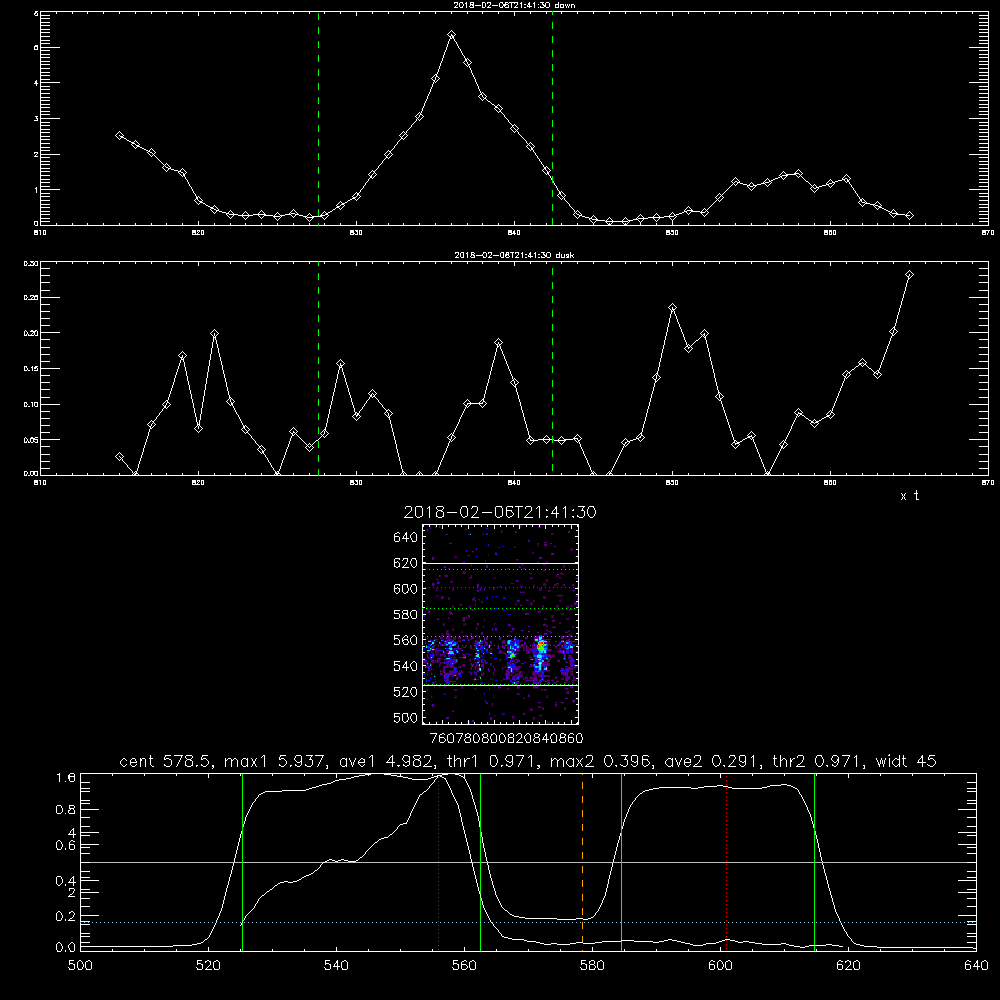Screen dimensions: 1000x1000
Task: Click the first diamond marker of dawn curve
Action: 119,135
